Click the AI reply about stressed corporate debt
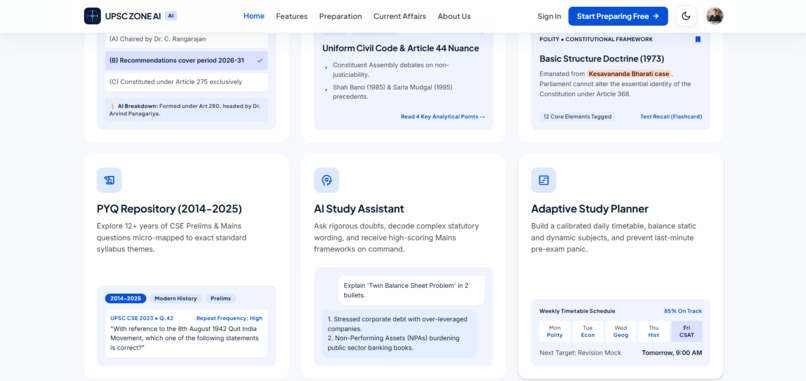 [399, 334]
